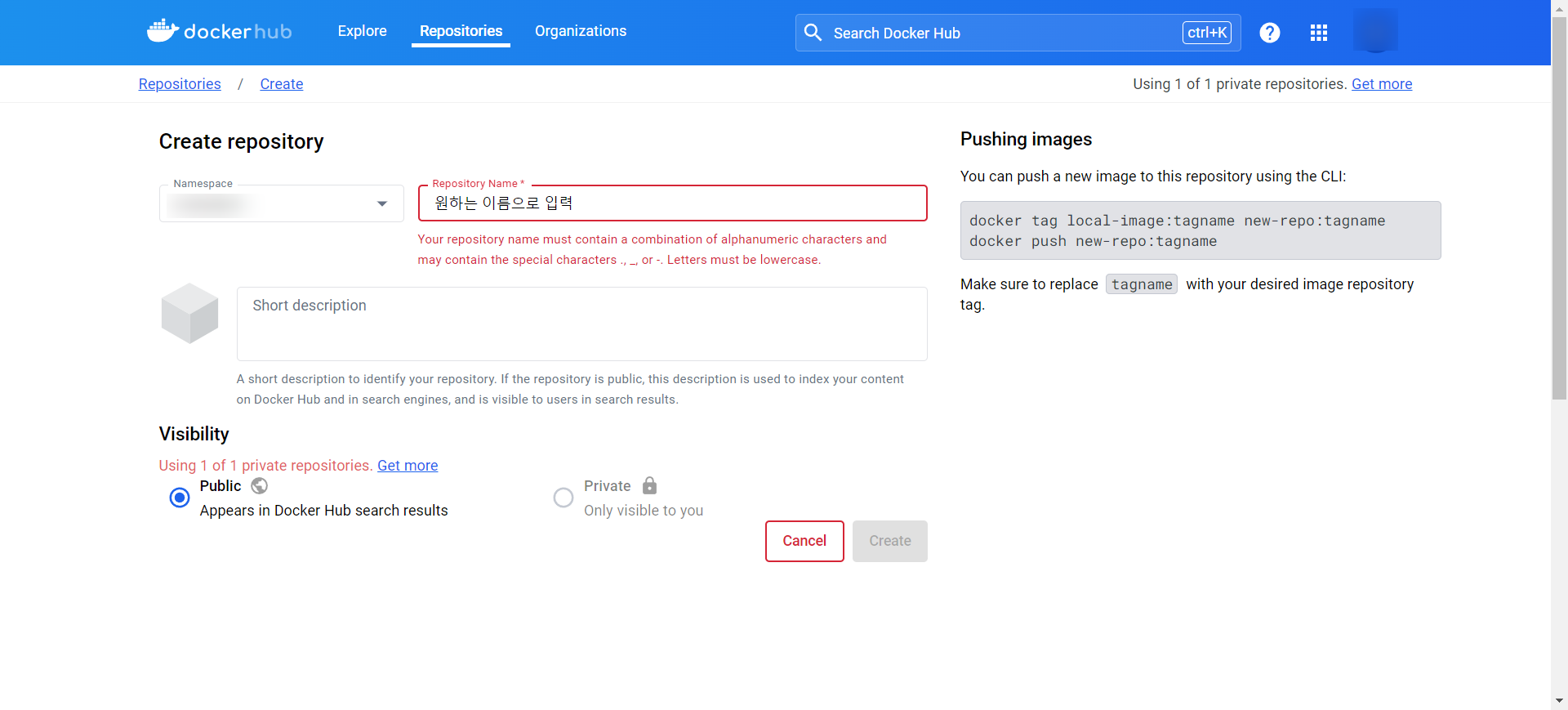The image size is (1568, 710).
Task: Select the Private visibility radio button
Action: (x=563, y=498)
